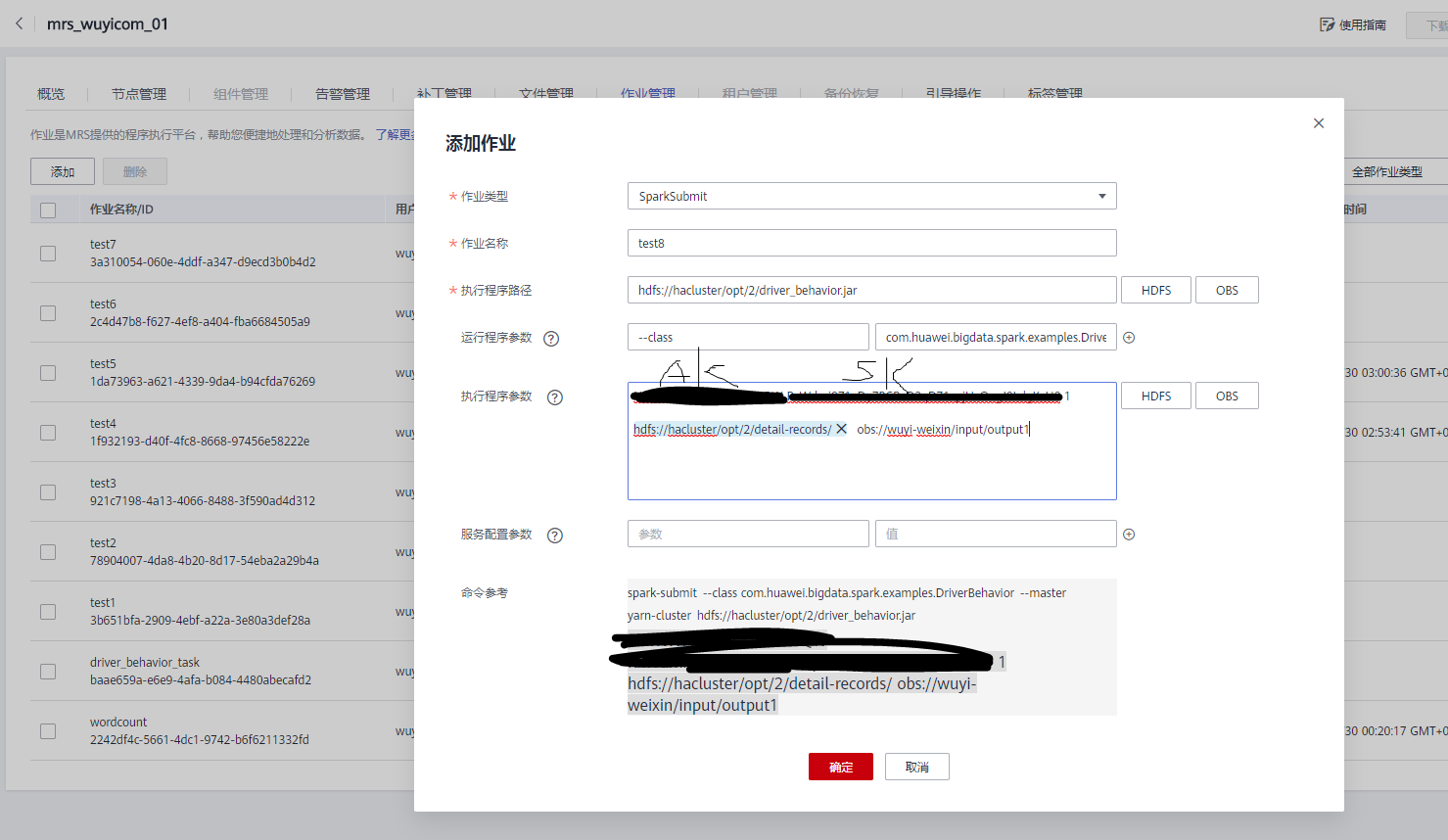
Task: Click job ID 1f932193-d40f-4fc8-8668-97456e58222e
Action: click(x=200, y=442)
